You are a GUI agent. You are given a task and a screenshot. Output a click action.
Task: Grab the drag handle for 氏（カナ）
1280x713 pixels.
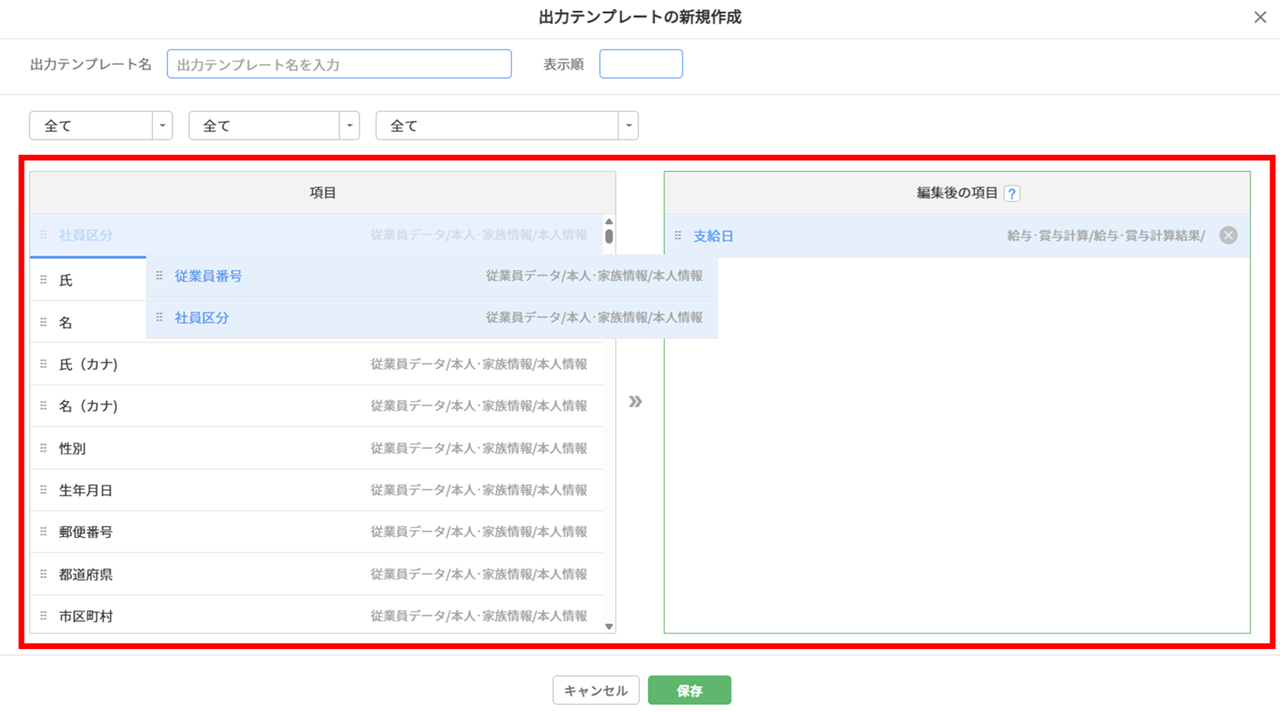coord(43,365)
